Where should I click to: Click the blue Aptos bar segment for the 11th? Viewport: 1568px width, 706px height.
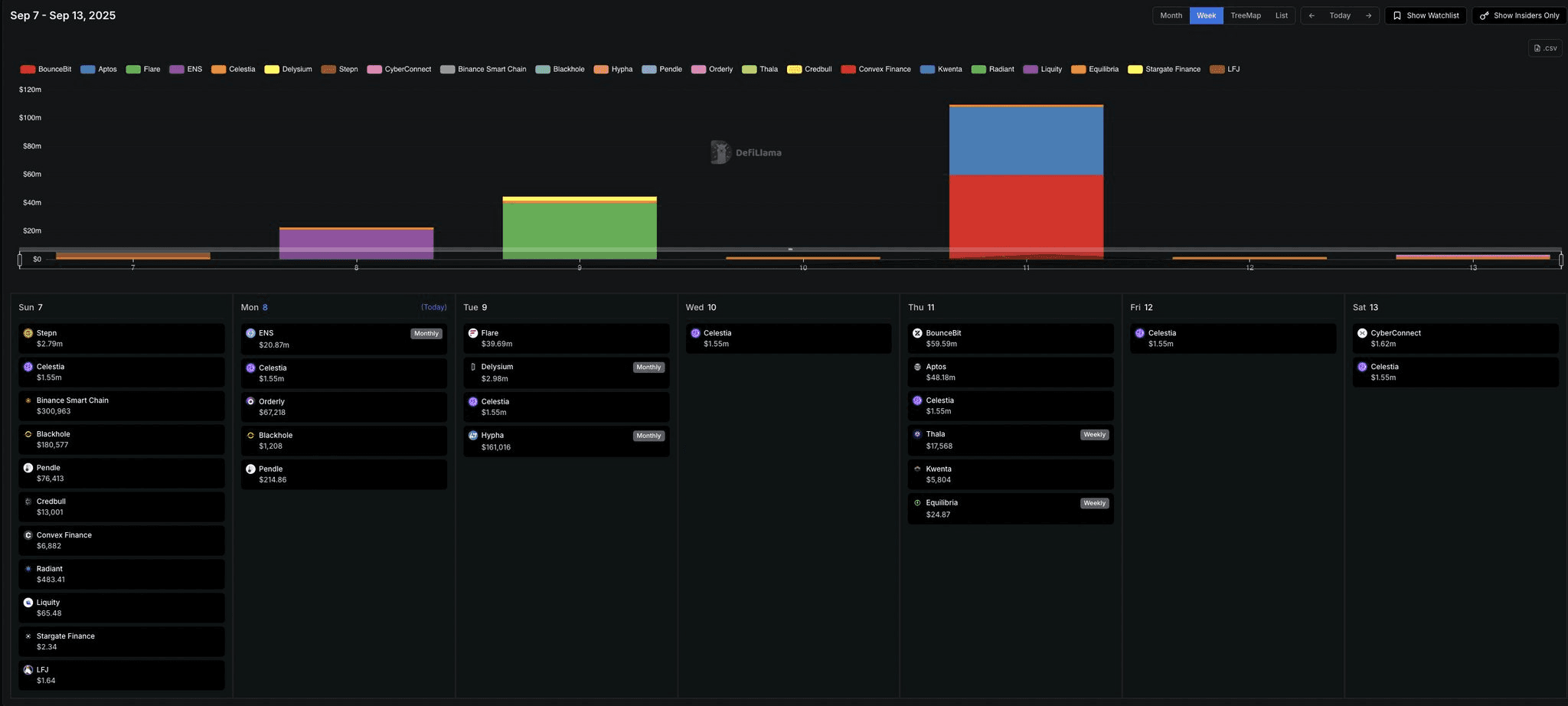(x=1026, y=141)
